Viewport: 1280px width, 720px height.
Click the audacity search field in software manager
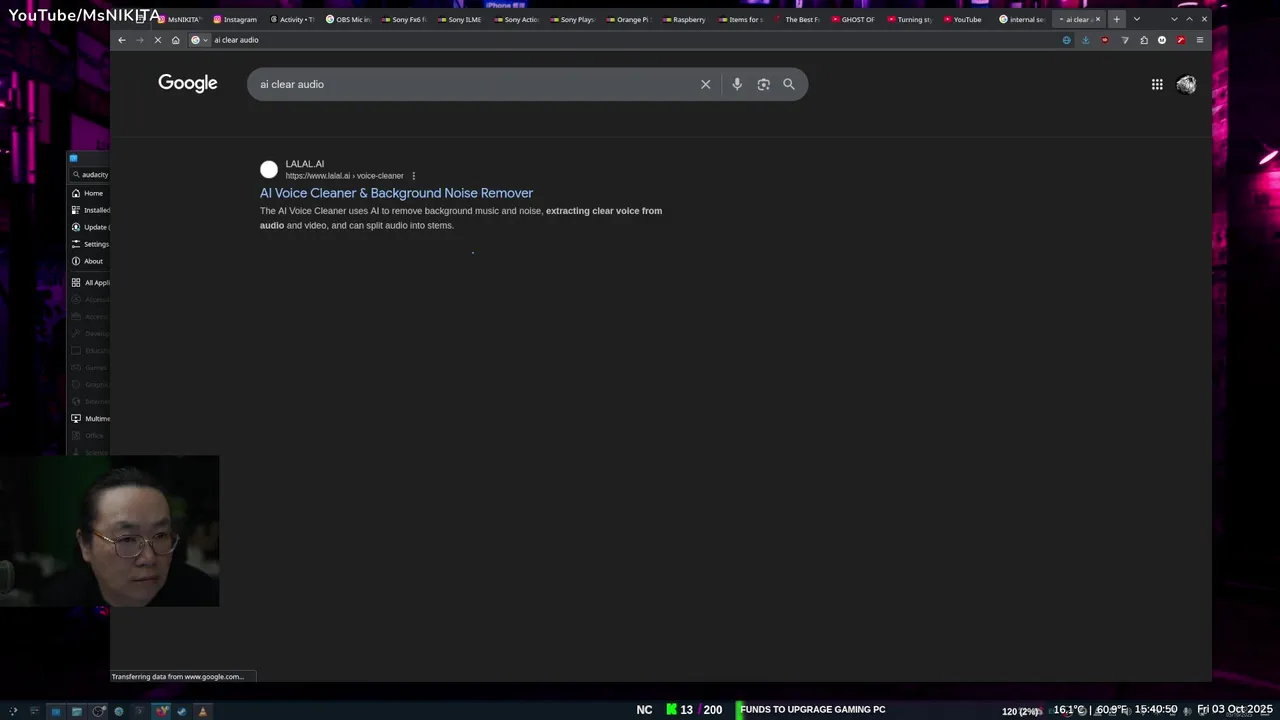pyautogui.click(x=90, y=174)
